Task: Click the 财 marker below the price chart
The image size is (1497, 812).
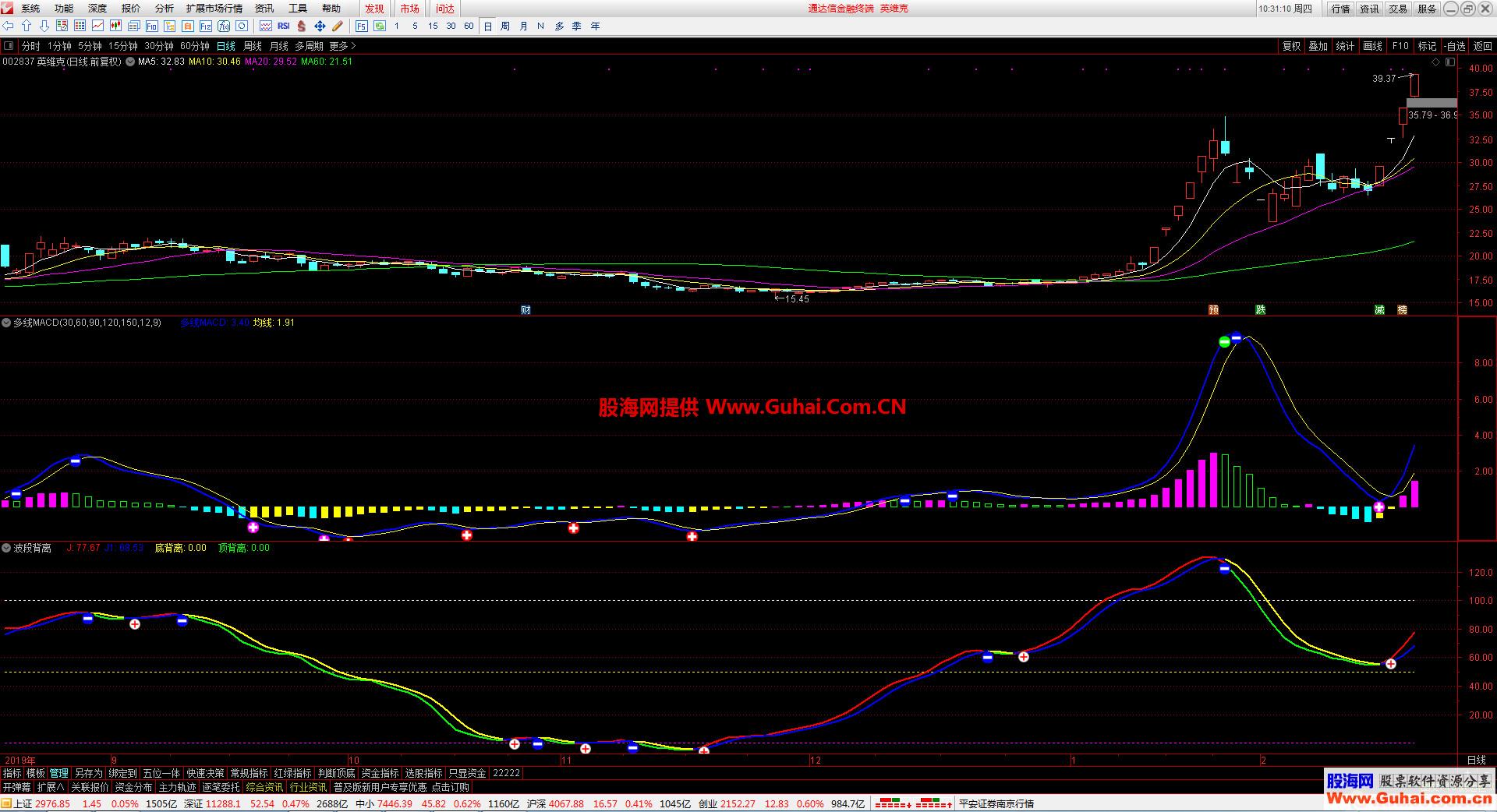Action: pos(526,310)
